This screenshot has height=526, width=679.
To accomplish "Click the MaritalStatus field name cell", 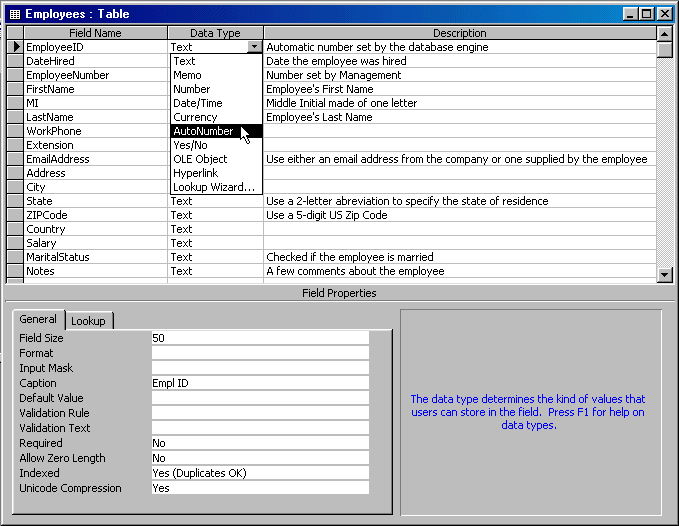I will [96, 257].
